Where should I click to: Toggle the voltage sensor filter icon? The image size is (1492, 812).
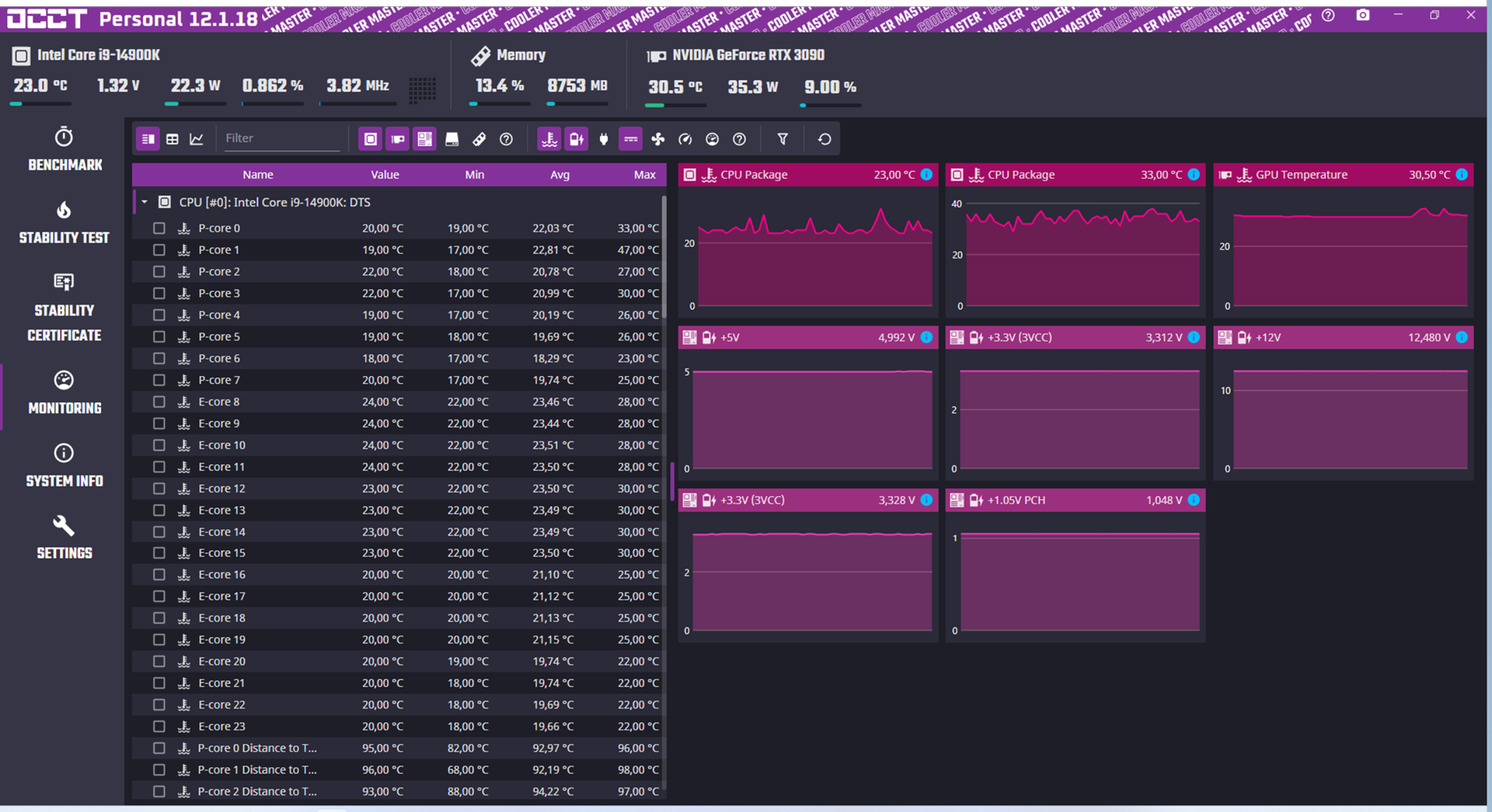point(577,139)
